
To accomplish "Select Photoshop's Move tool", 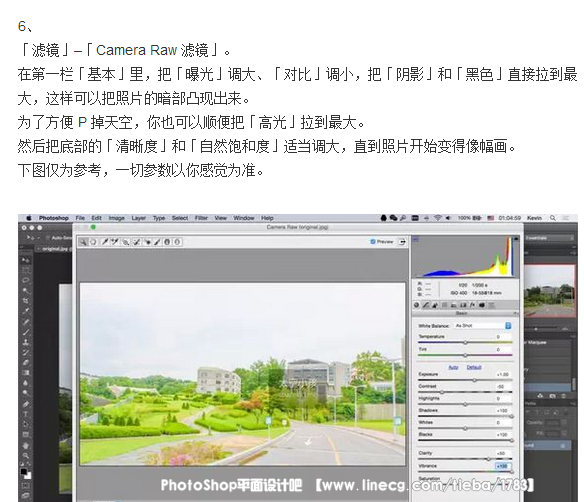I will [x=25, y=260].
